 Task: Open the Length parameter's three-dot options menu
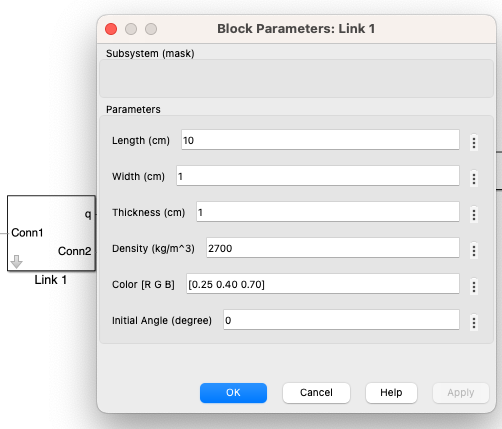(x=474, y=143)
